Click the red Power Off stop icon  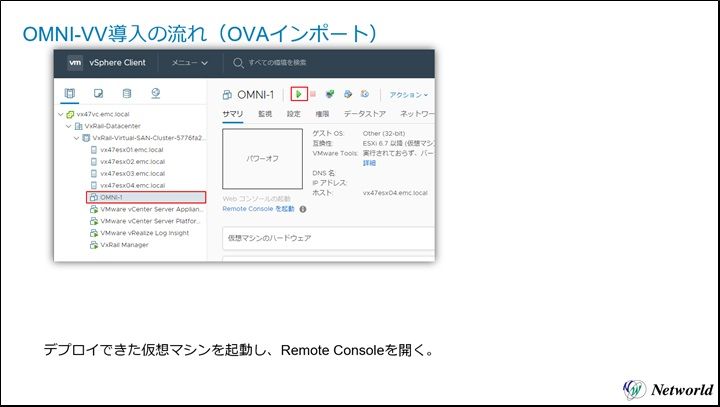point(313,94)
